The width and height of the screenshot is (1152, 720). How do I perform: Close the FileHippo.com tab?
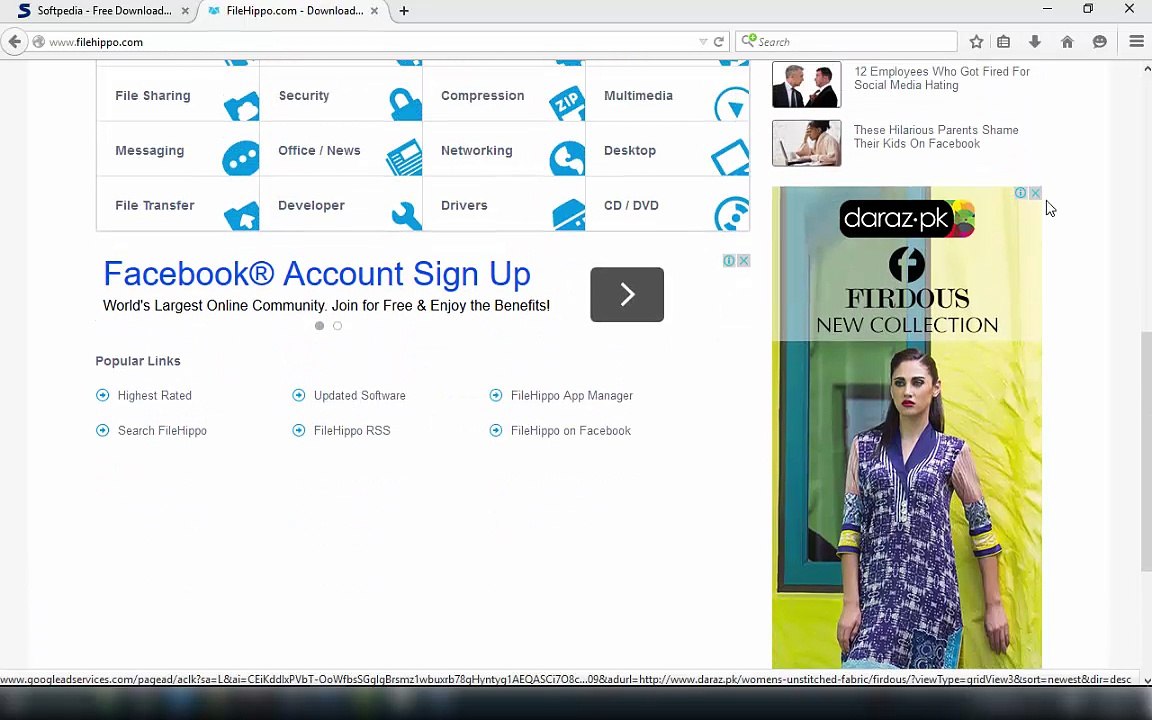374,11
